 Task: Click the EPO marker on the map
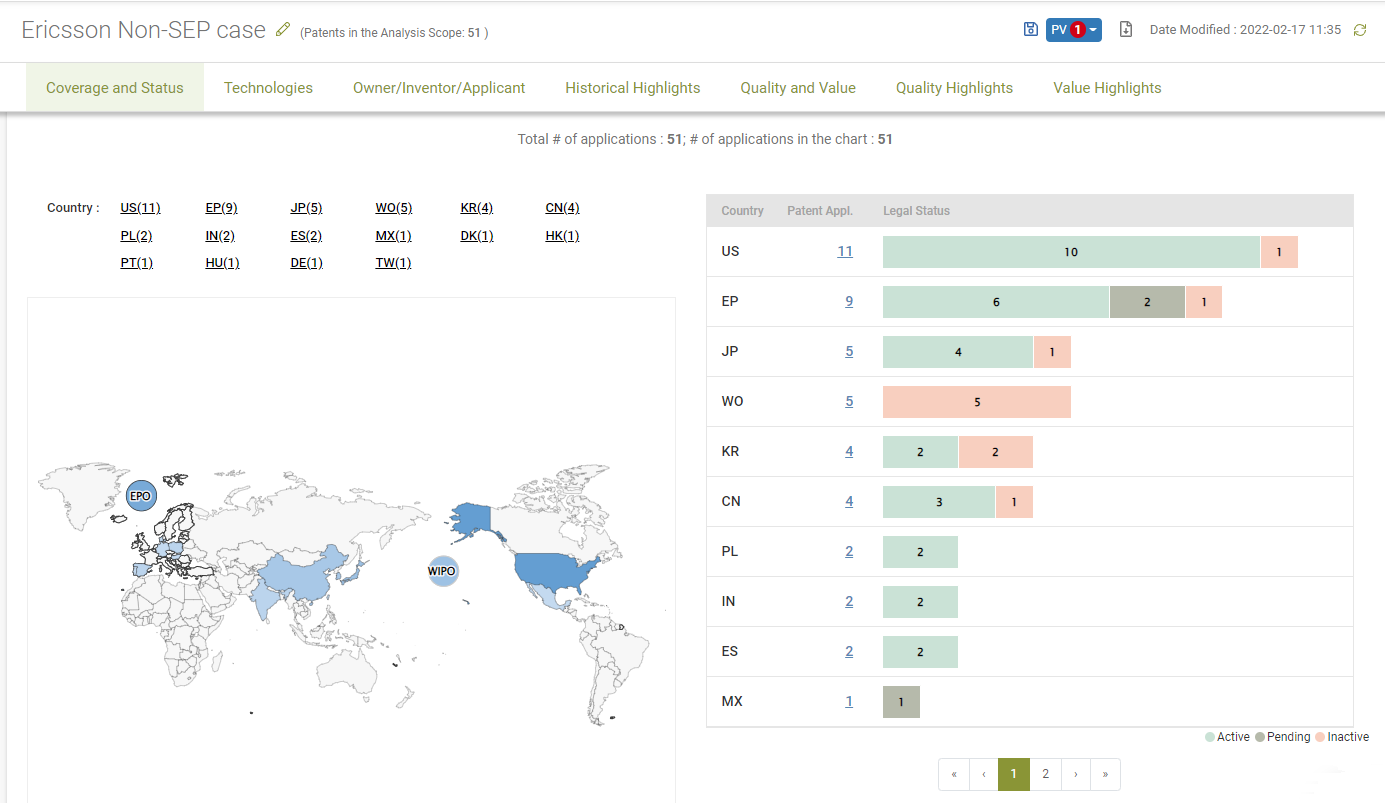pos(141,496)
